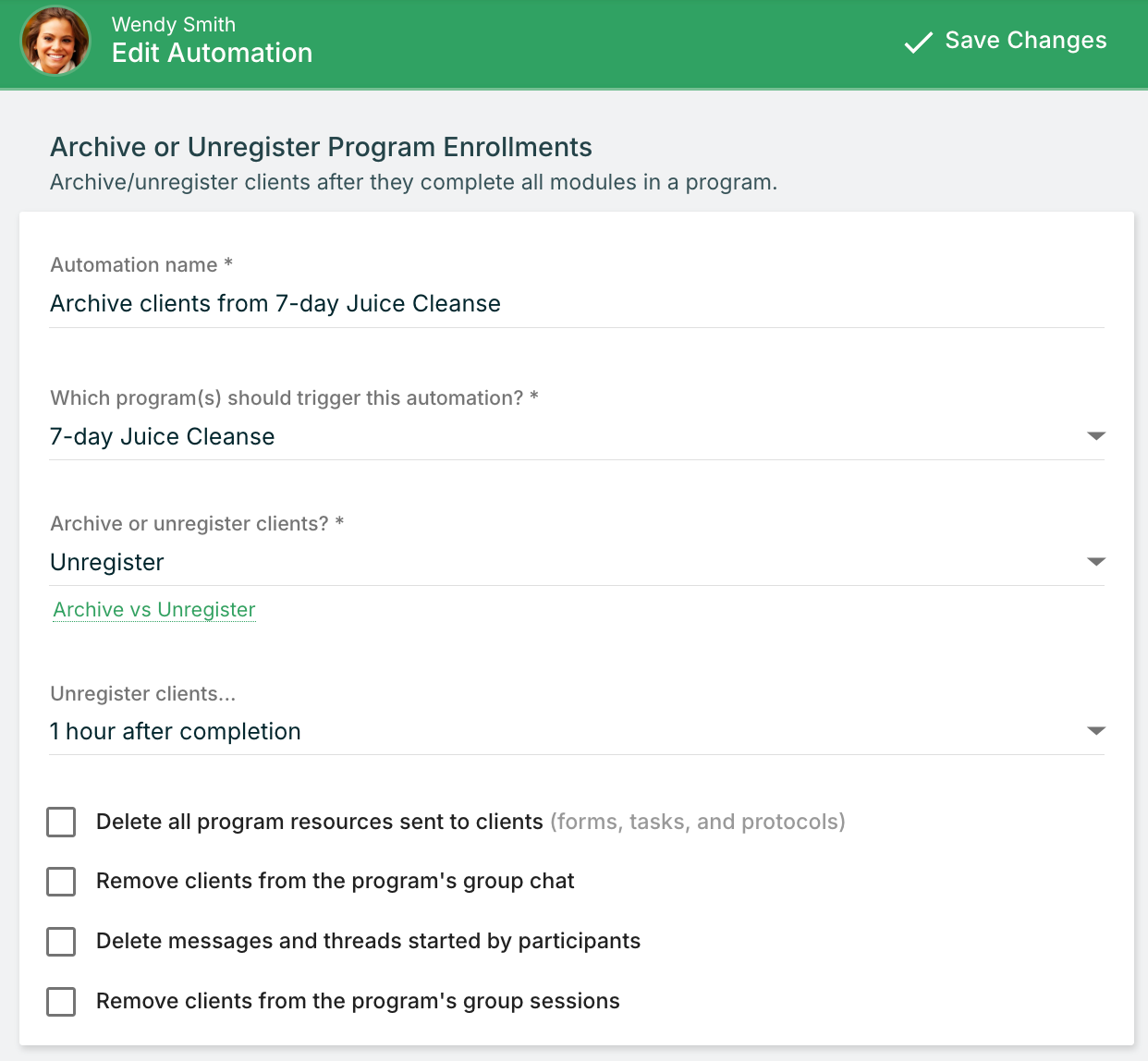
Task: Tick Delete messages and threads checkbox
Action: tap(61, 942)
